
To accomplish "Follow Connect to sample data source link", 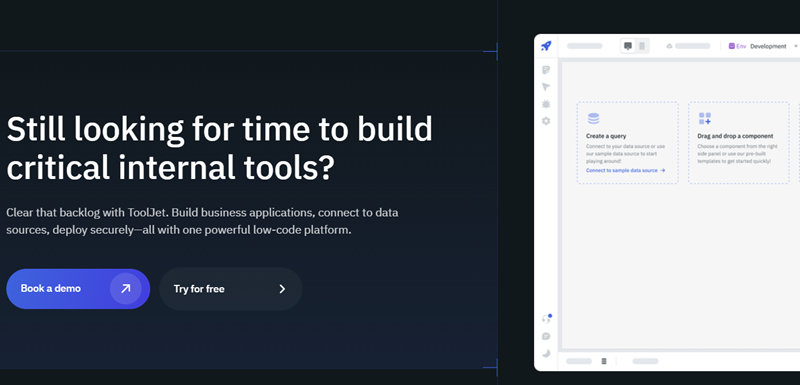I will 626,170.
